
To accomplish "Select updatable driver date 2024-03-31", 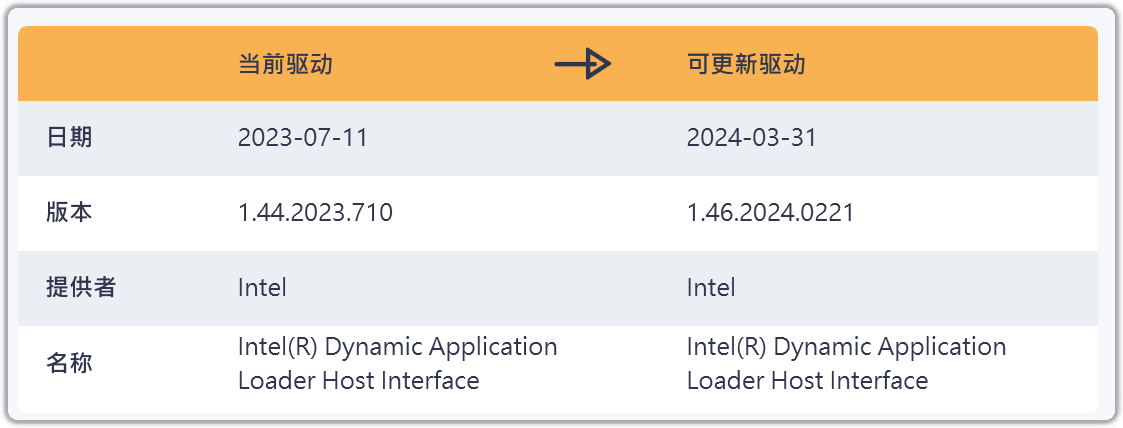I will pyautogui.click(x=752, y=137).
